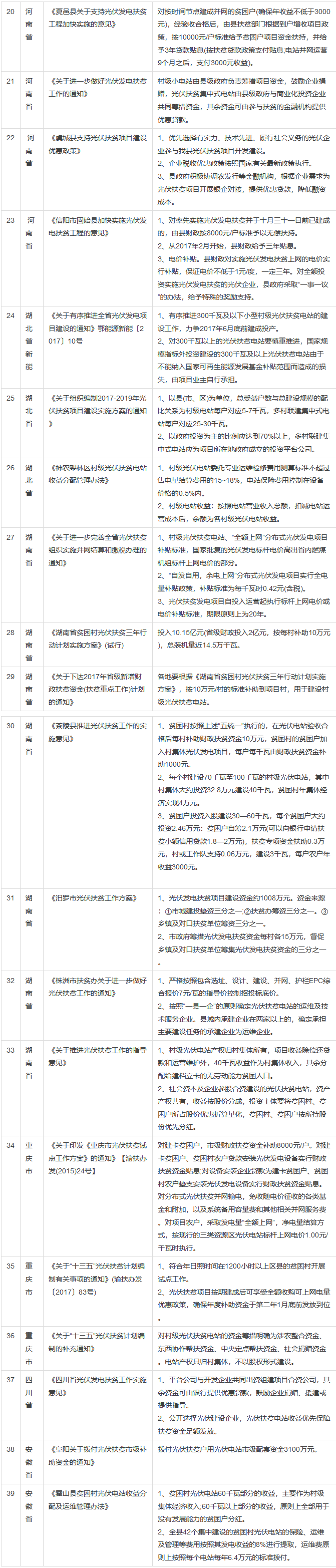Click《株洲市扶贫办关于进一步做好光伏扶贫工作的通知》title

[97, 986]
